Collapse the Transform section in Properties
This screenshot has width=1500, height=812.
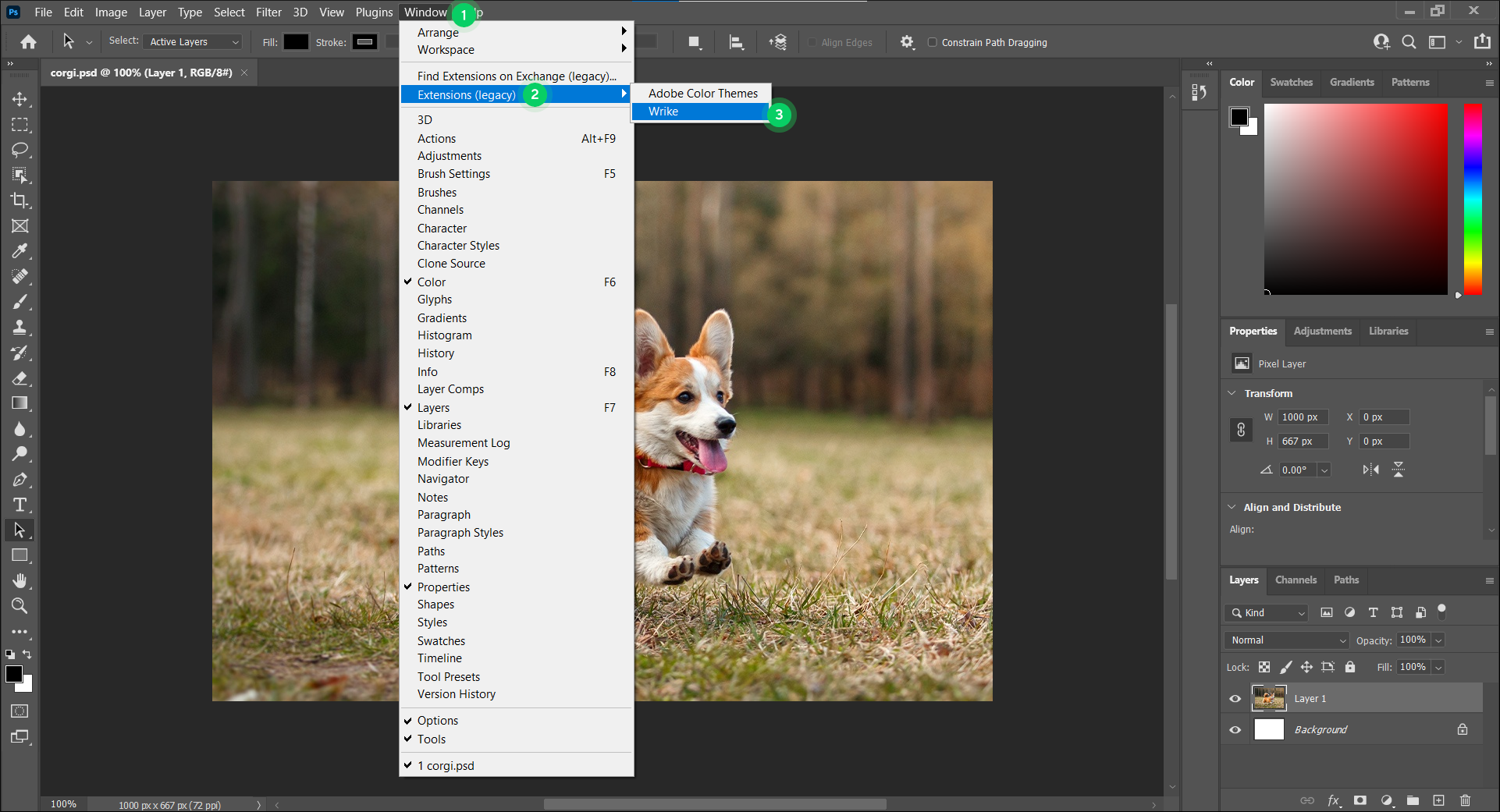pyautogui.click(x=1232, y=393)
